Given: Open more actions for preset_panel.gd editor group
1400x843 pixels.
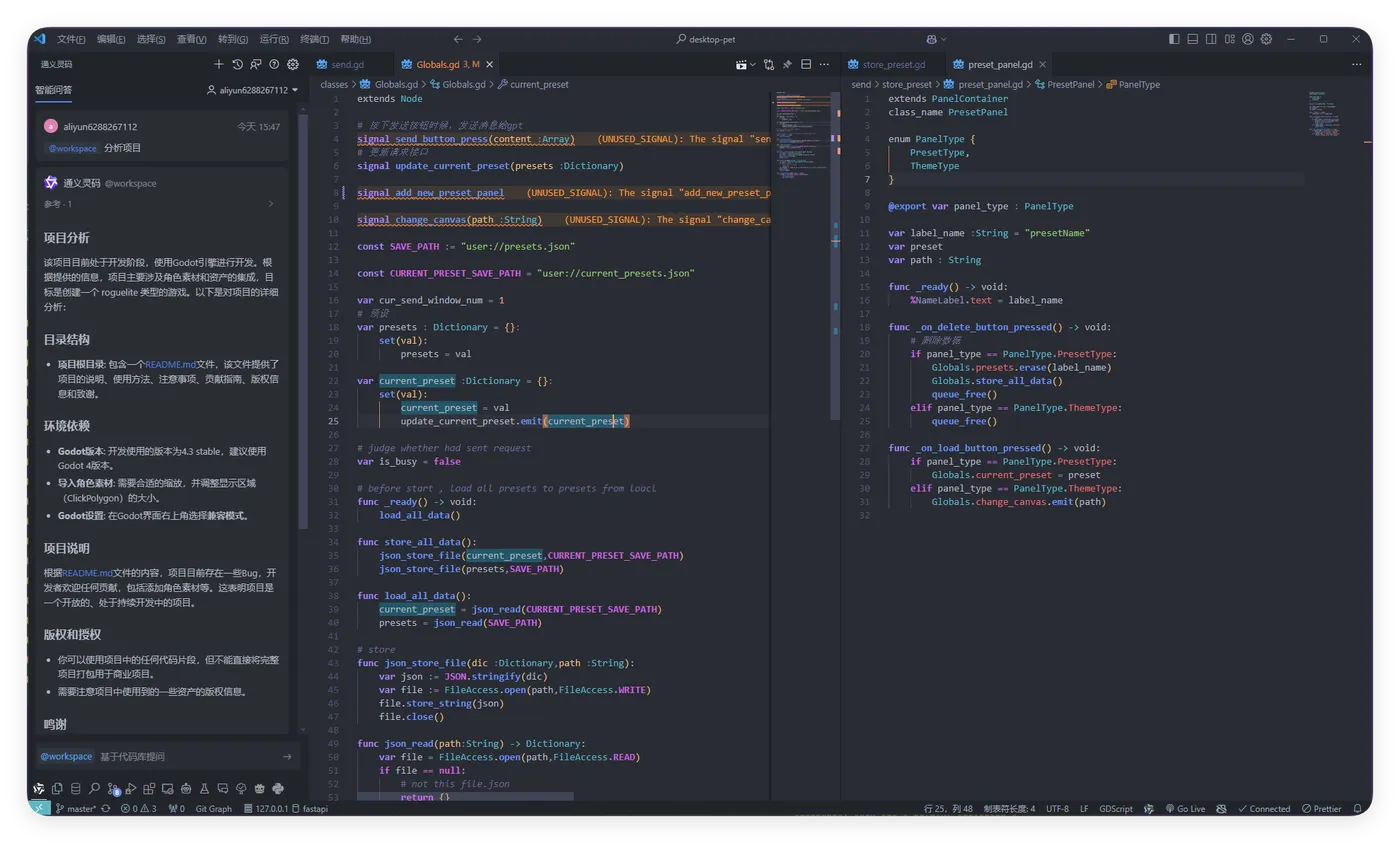Looking at the screenshot, I should [1357, 64].
